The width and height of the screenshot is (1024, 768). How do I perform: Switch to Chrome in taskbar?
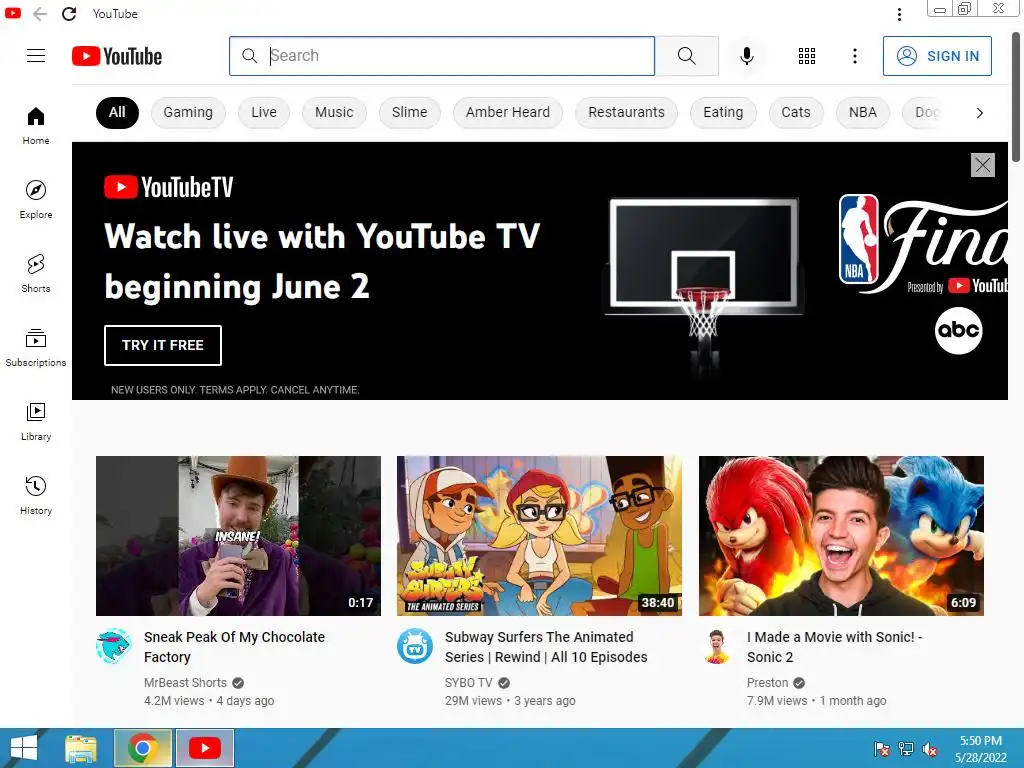142,748
